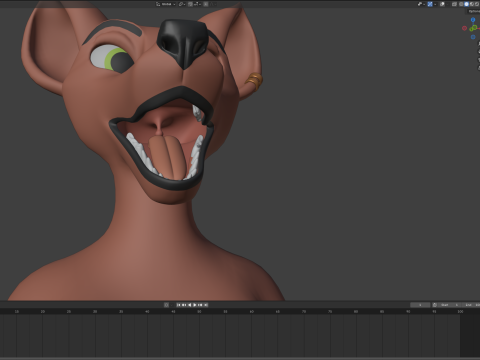Toggle viewport overlays
Screen dimensions: 480x360
442,4
